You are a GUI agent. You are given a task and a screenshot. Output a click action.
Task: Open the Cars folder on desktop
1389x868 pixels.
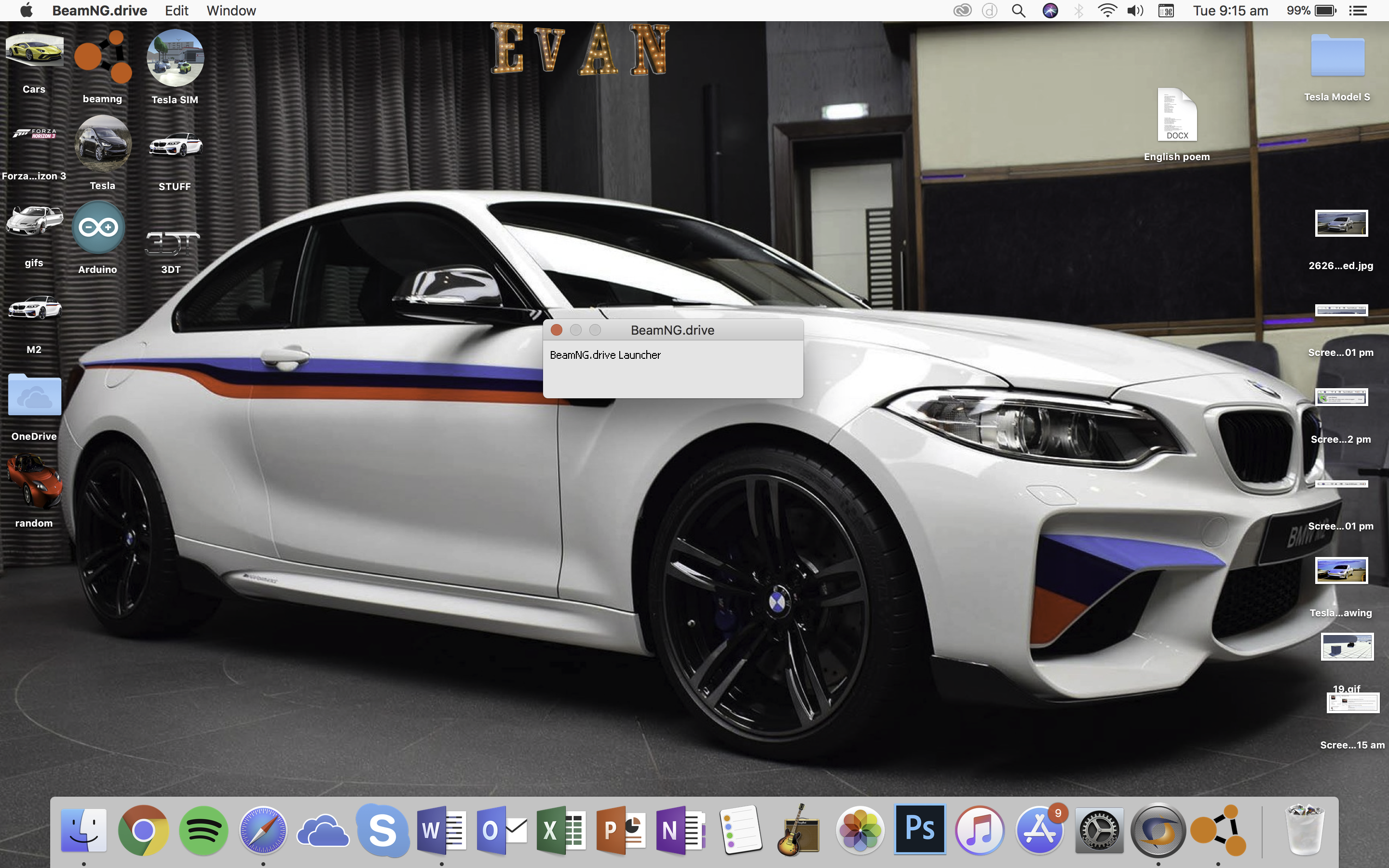tap(34, 51)
